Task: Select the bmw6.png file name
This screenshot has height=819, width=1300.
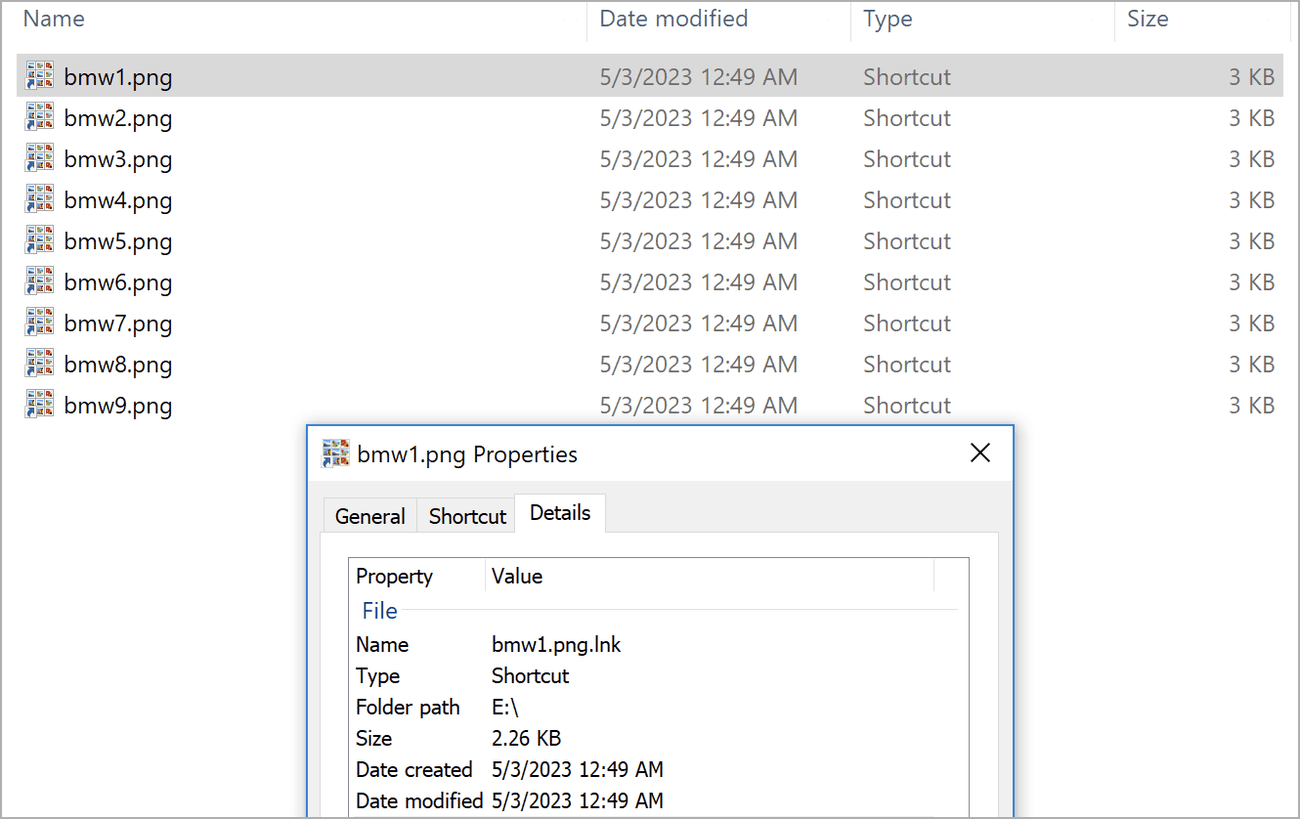Action: click(x=118, y=282)
